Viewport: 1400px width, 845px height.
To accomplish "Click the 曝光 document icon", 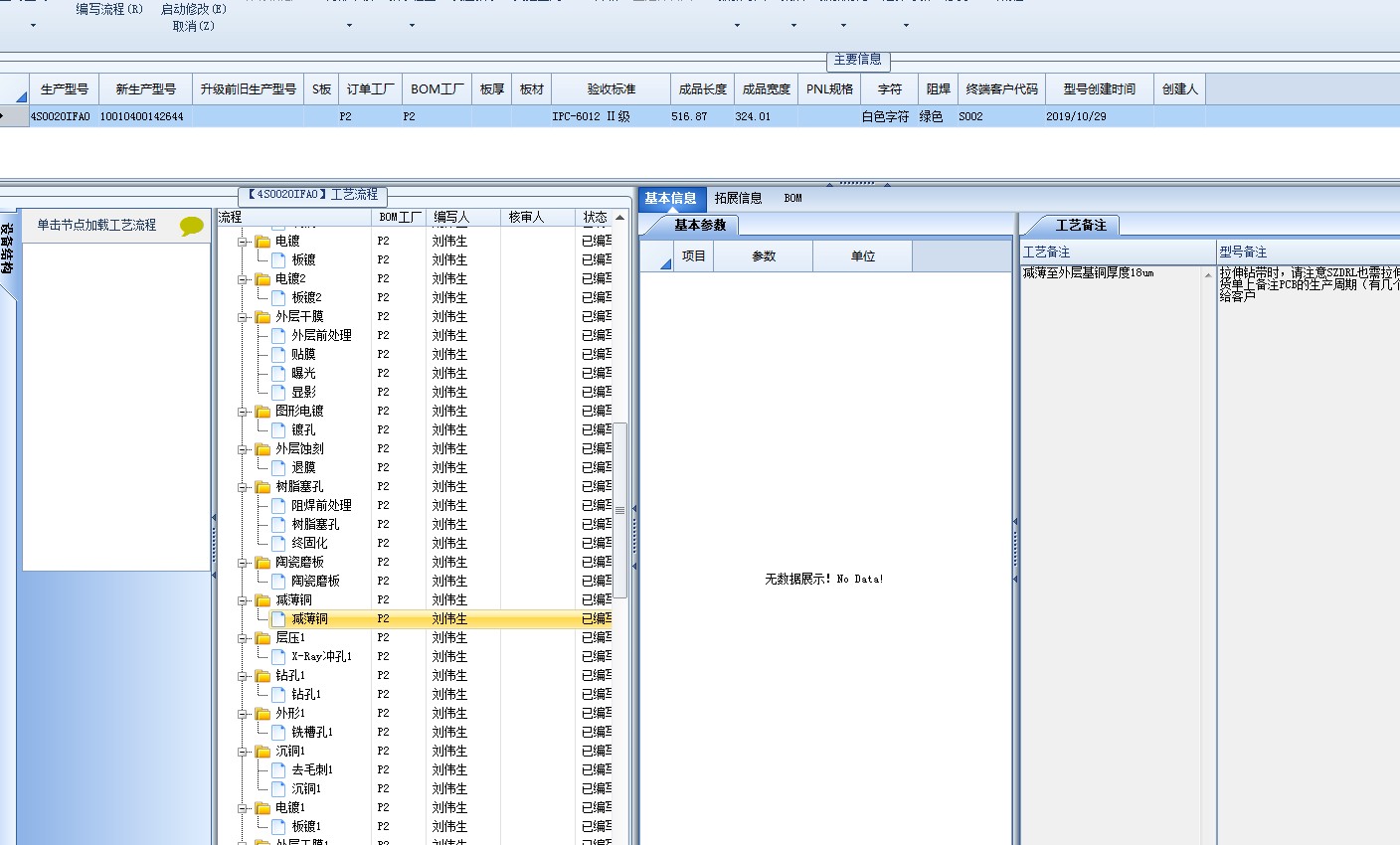I will [x=279, y=373].
